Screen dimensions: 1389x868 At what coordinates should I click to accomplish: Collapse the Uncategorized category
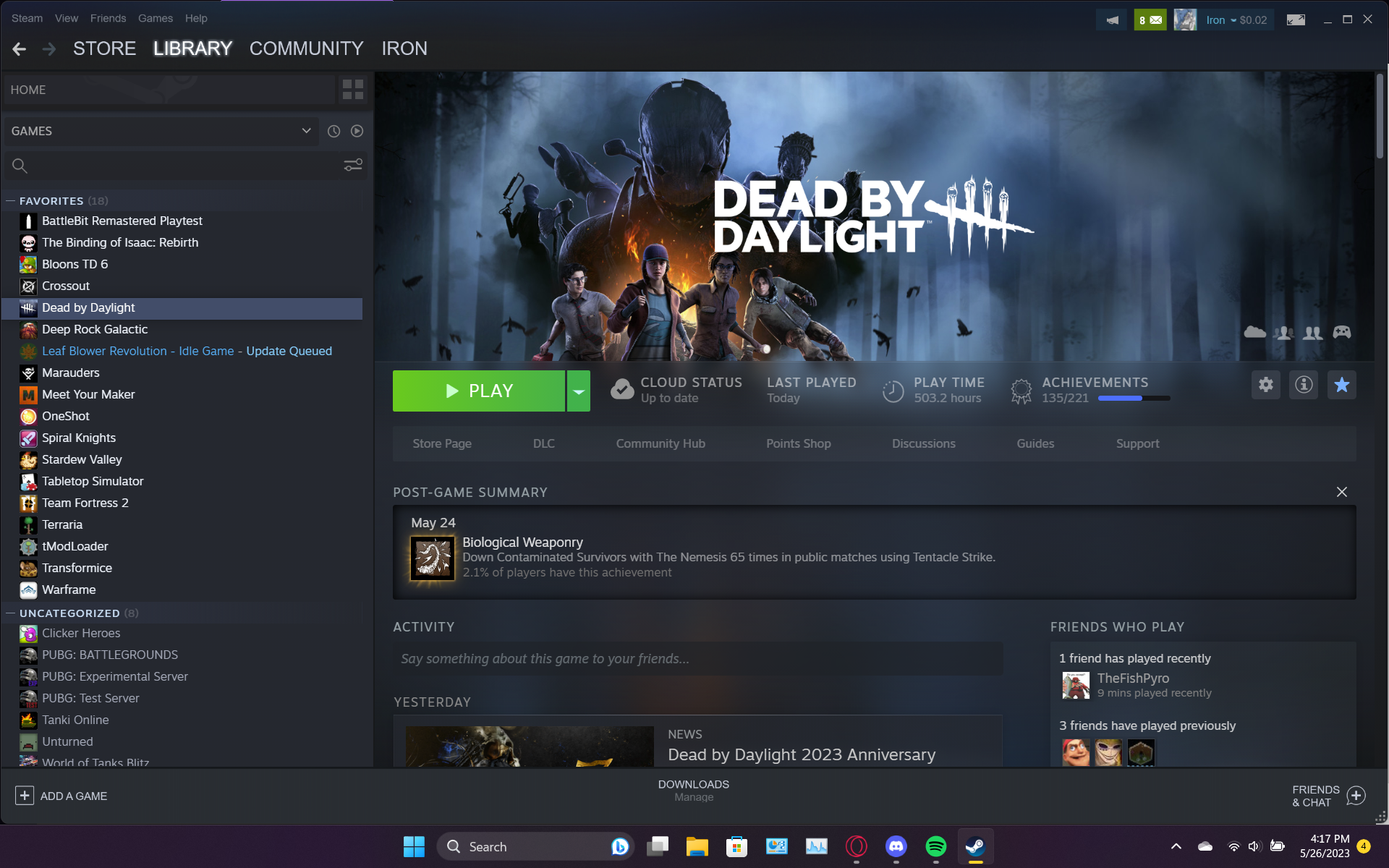tap(11, 613)
